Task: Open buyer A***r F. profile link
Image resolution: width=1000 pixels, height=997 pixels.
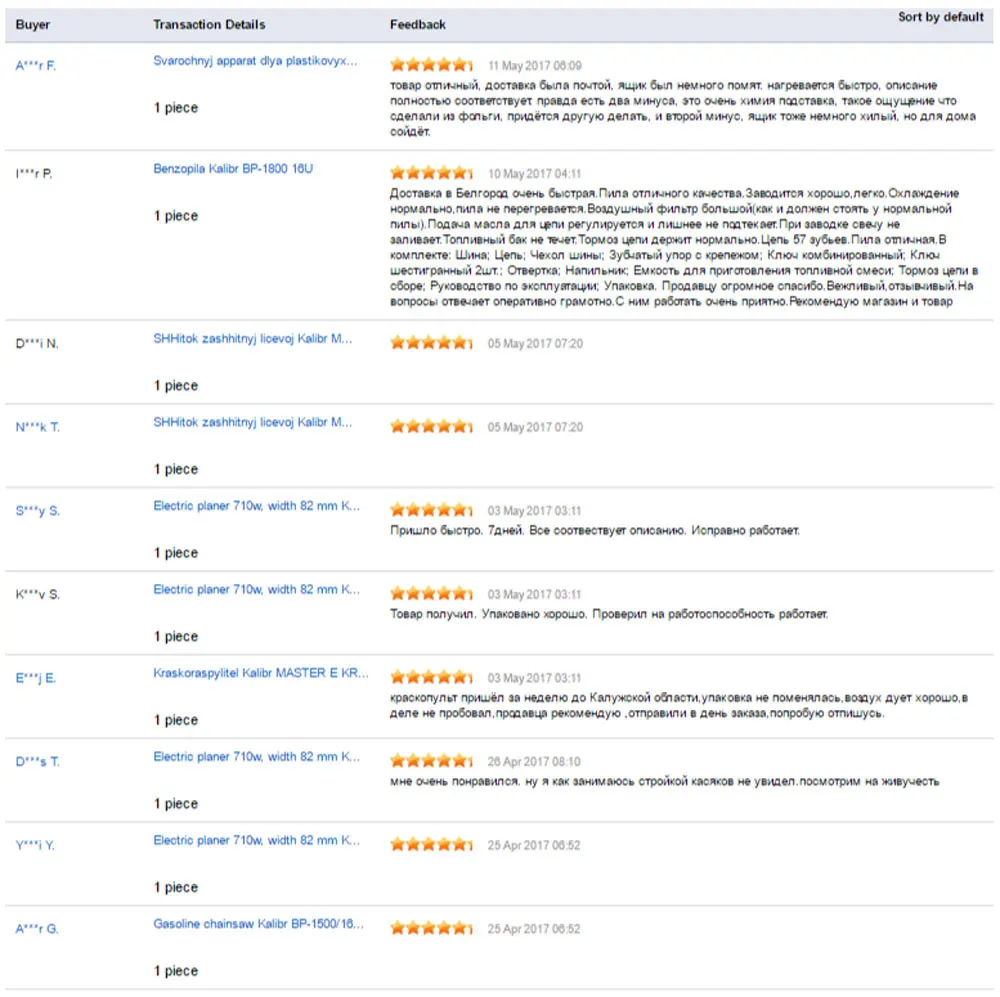Action: [36, 65]
